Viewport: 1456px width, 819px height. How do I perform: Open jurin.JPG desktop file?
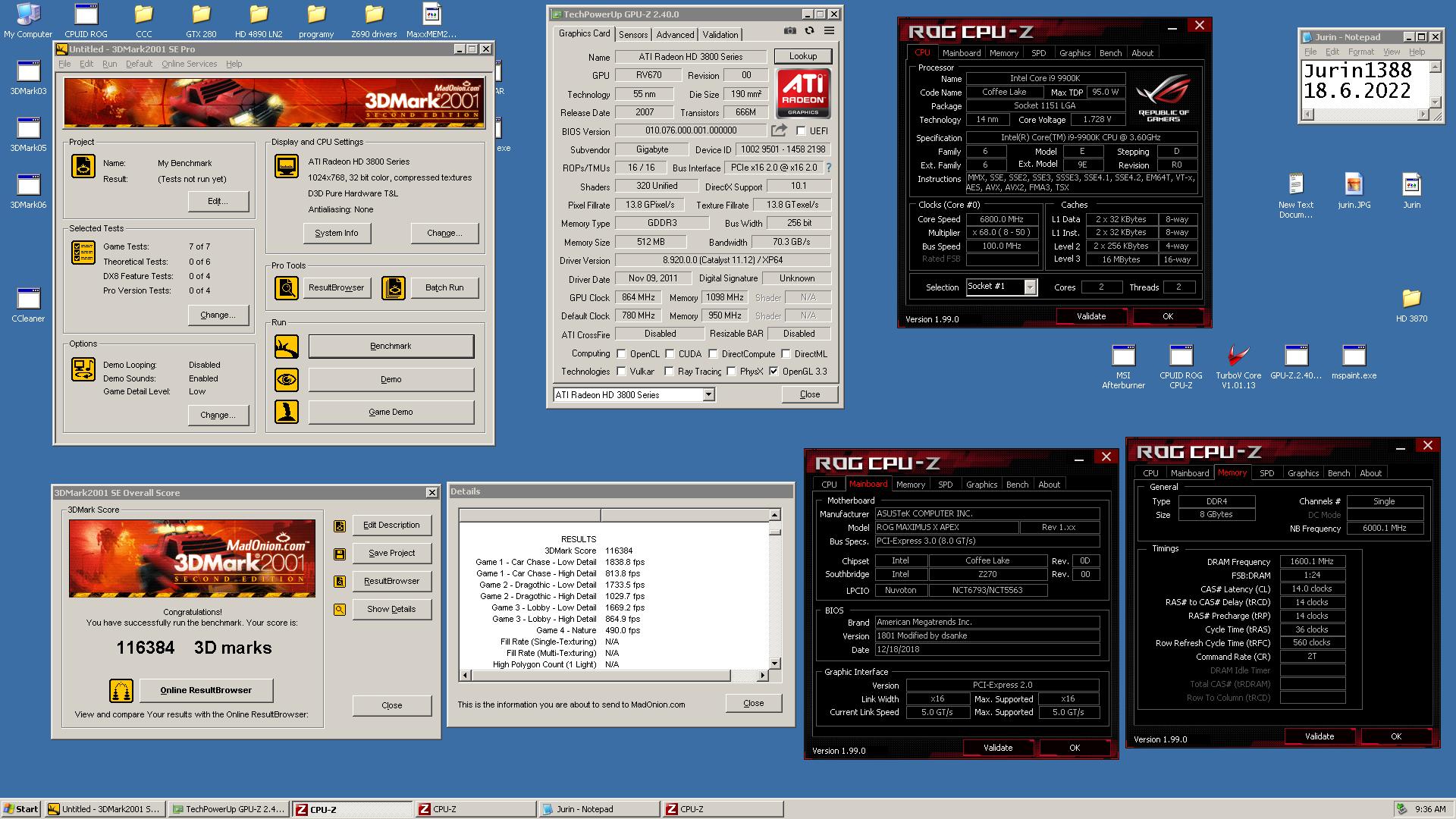tap(1354, 191)
